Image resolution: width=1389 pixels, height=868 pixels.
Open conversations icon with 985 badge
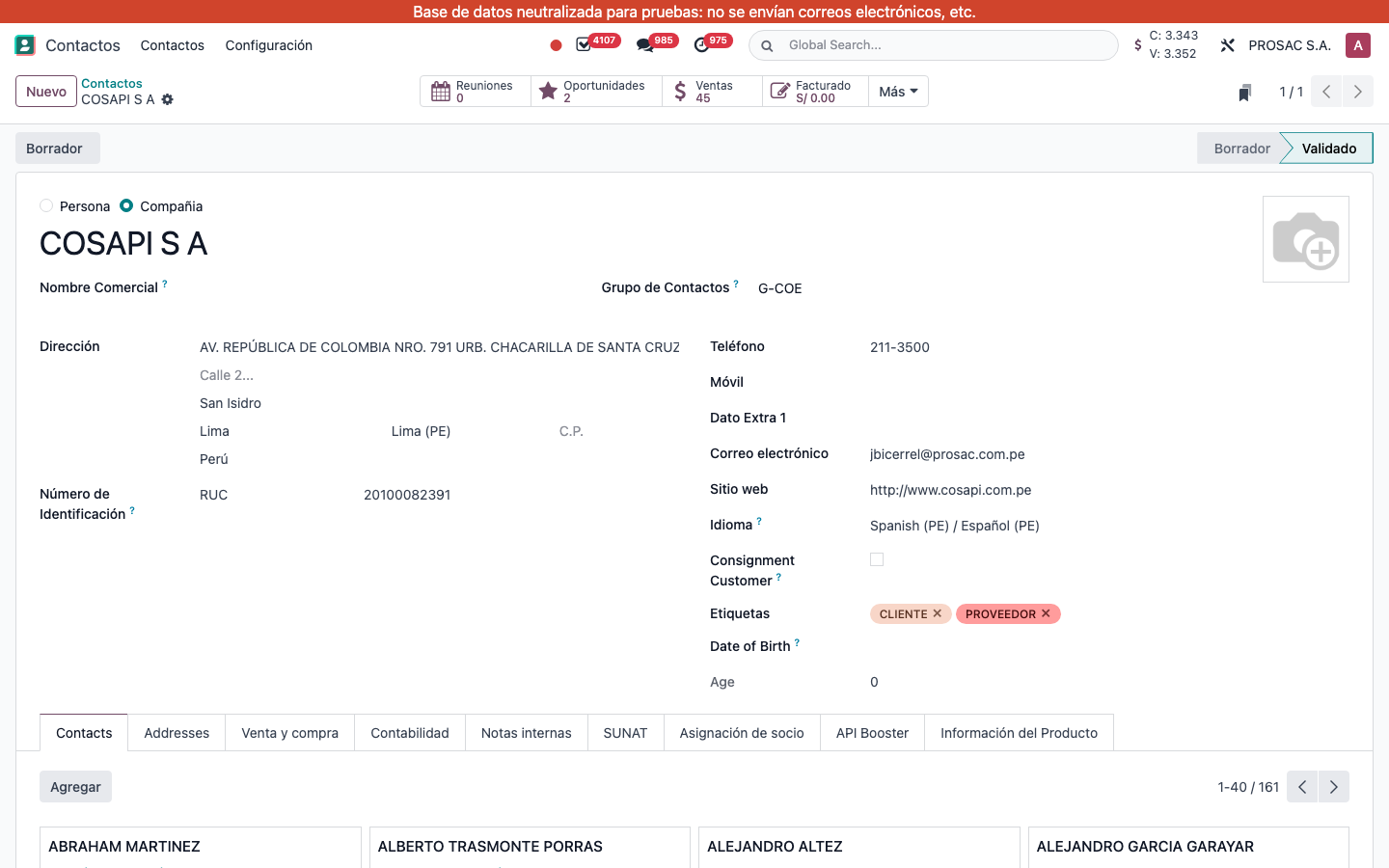644,45
